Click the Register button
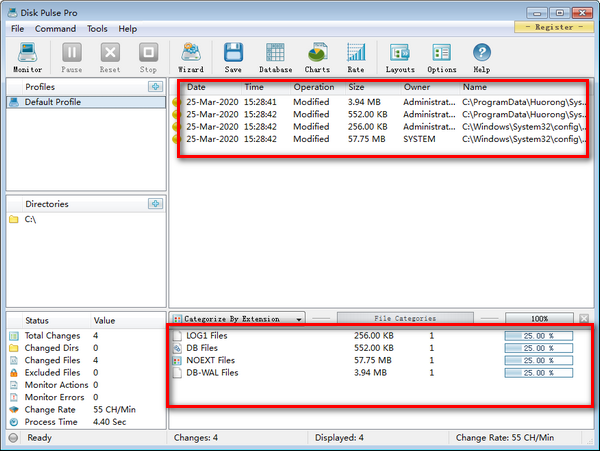Screen dimensions: 600x451 pyautogui.click(x=554, y=28)
